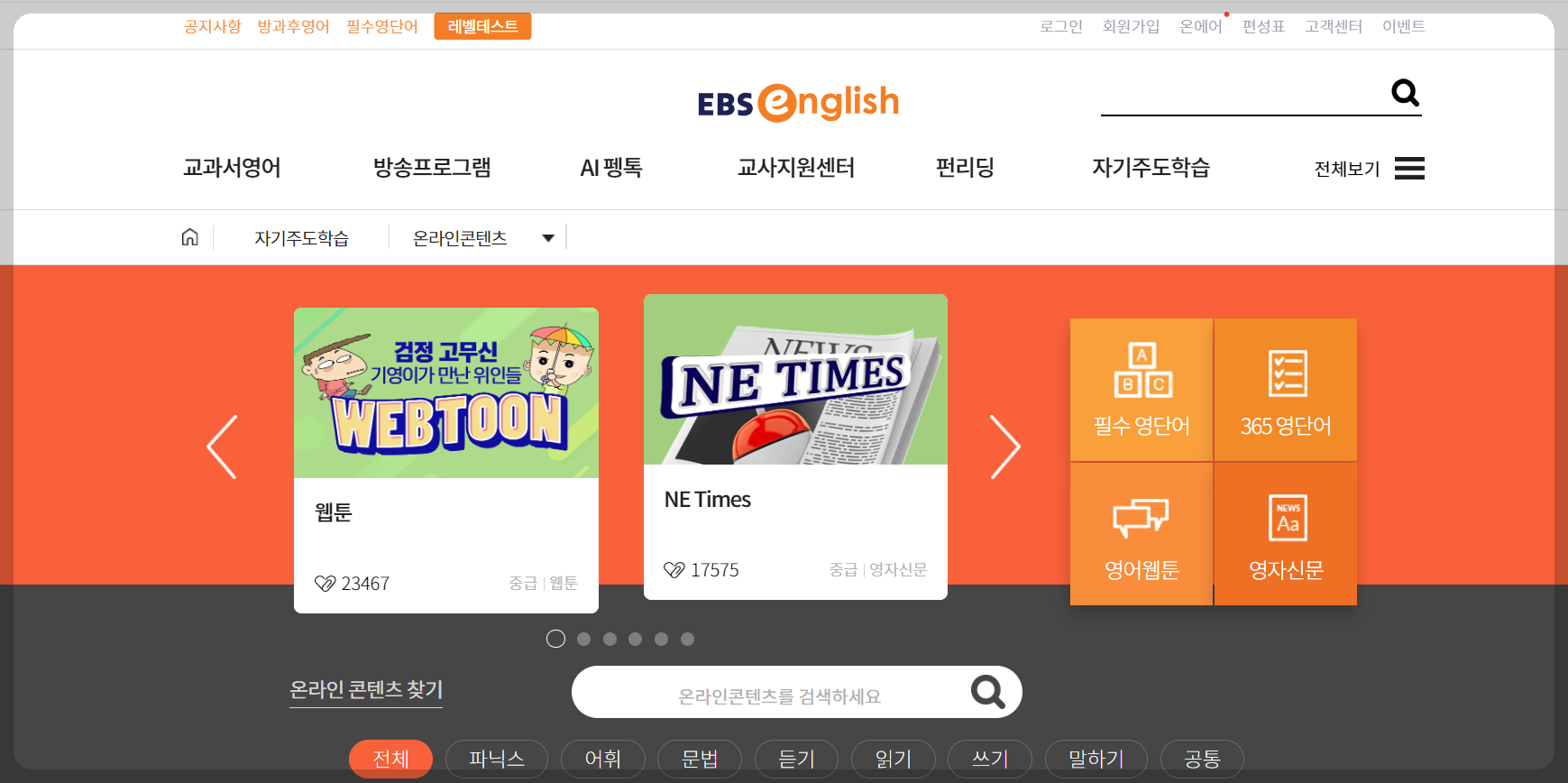Select the 읽기 filter chip
Screen dimensions: 1568x783
click(894, 759)
